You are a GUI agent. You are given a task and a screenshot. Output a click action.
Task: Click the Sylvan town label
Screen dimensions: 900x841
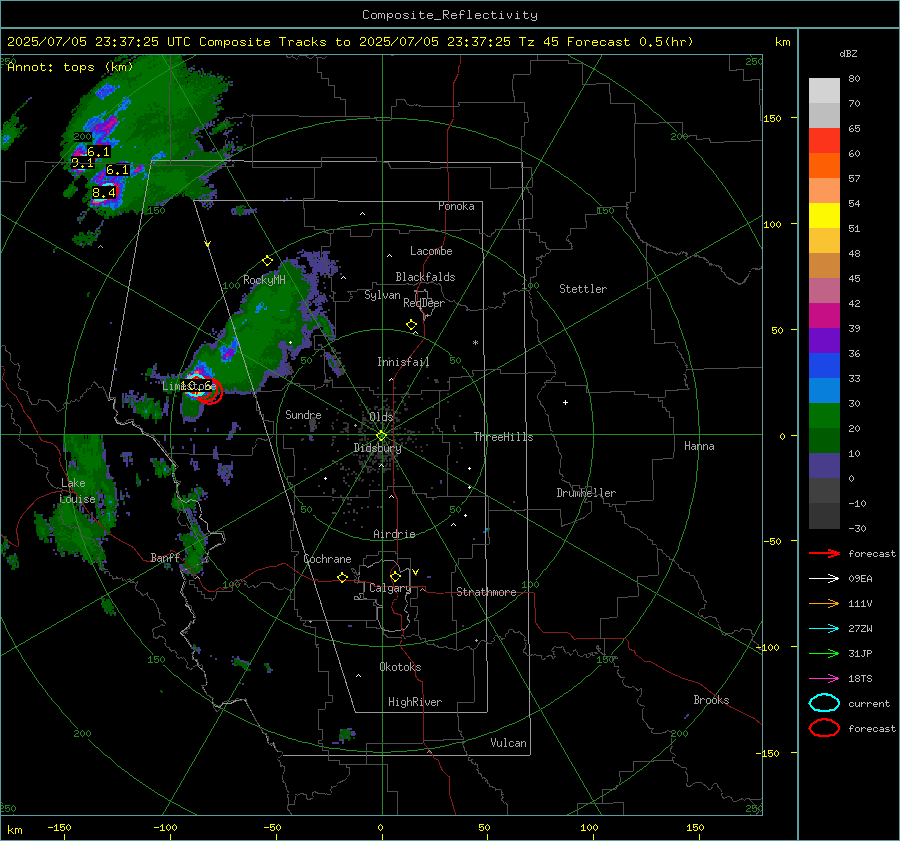click(x=382, y=295)
